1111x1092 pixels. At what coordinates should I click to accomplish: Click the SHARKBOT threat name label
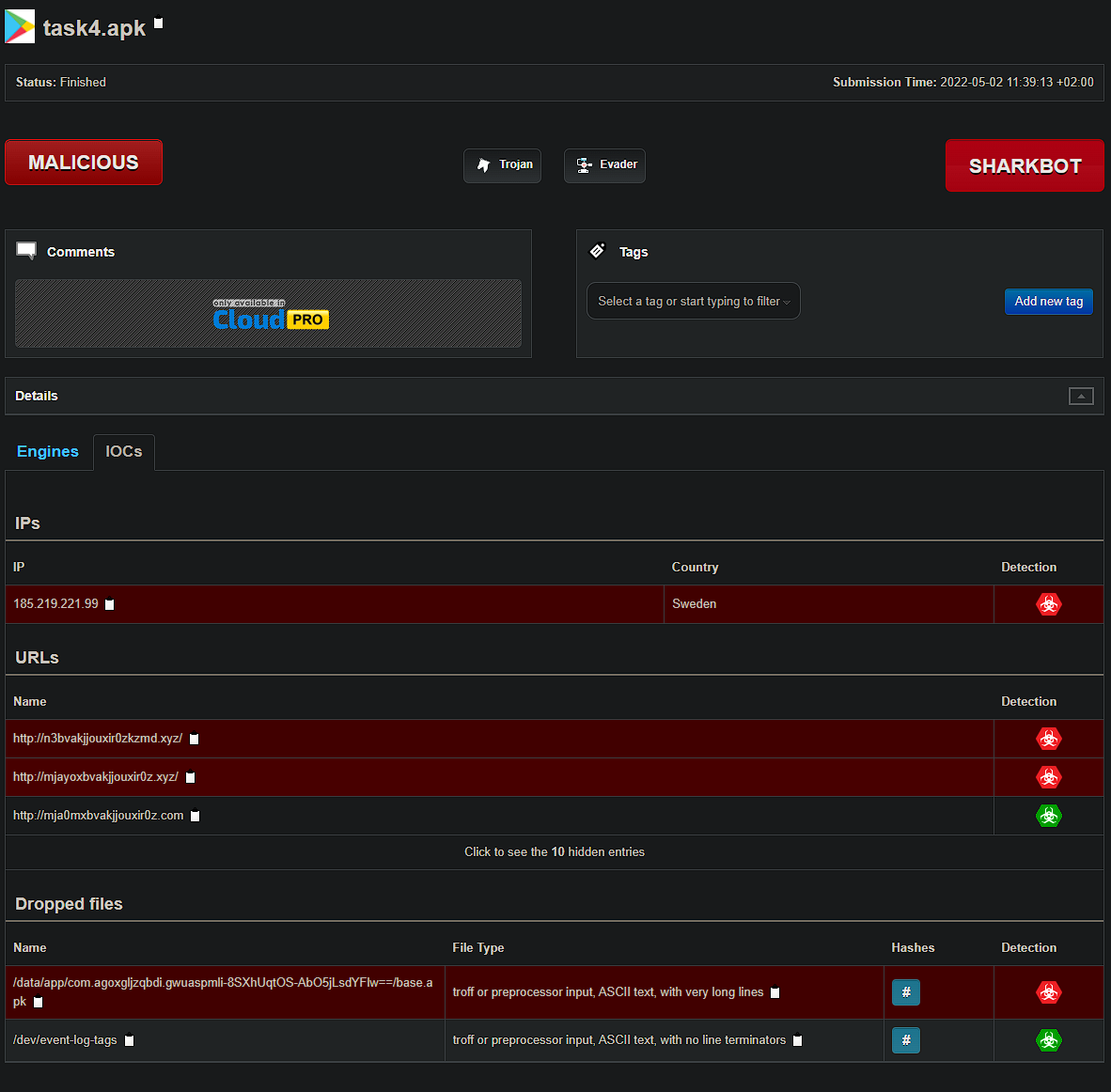pos(1025,165)
